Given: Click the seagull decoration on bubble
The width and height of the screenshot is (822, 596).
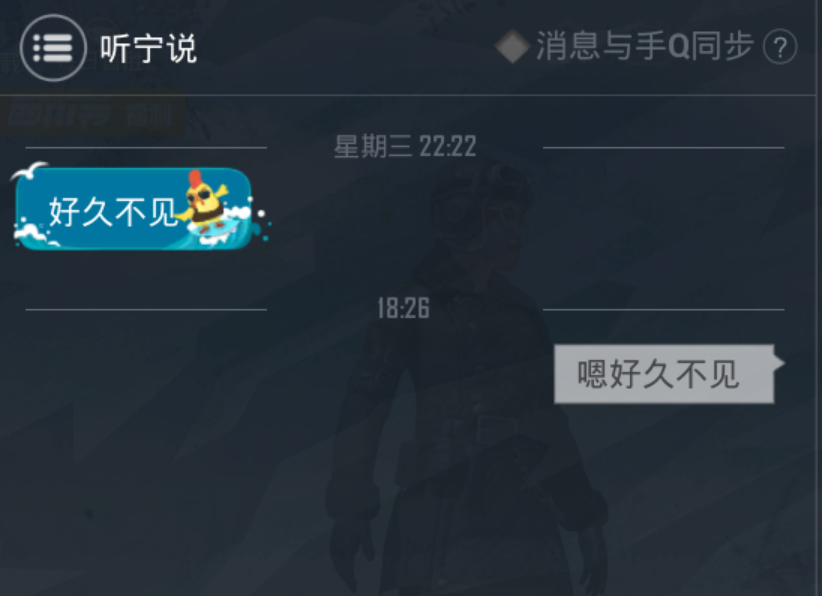Looking at the screenshot, I should point(30,170).
